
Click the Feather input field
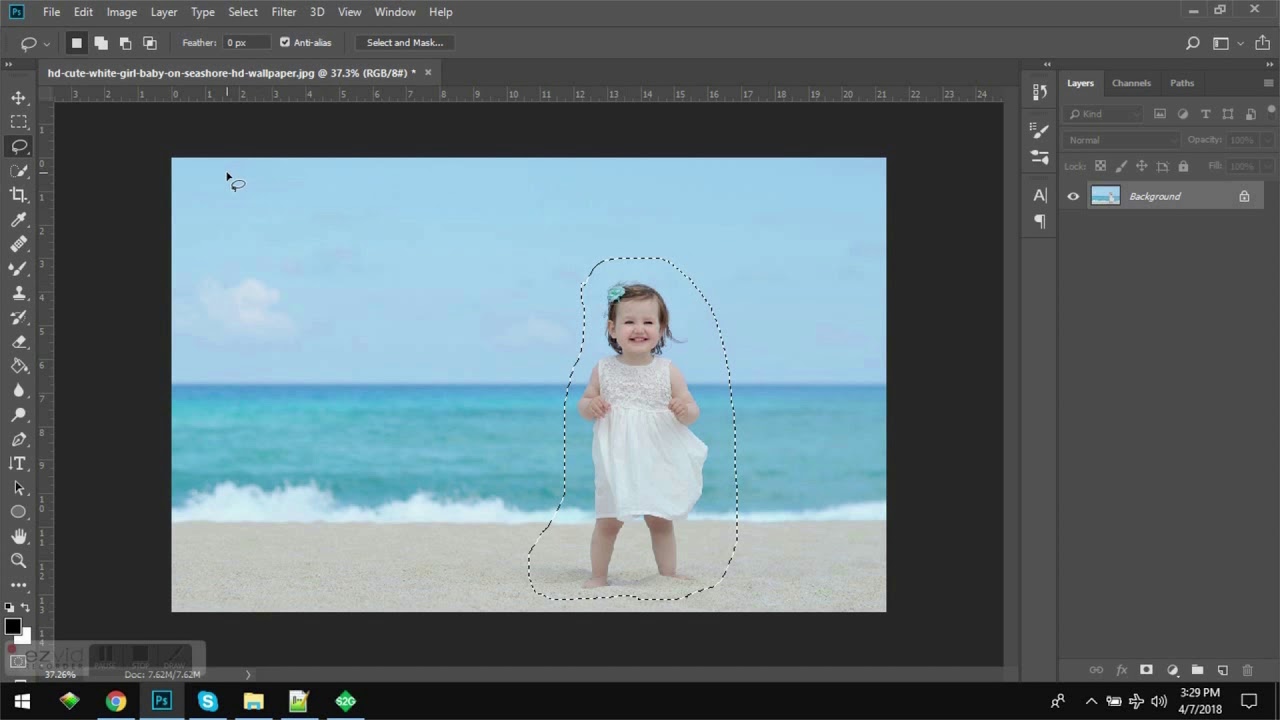246,43
